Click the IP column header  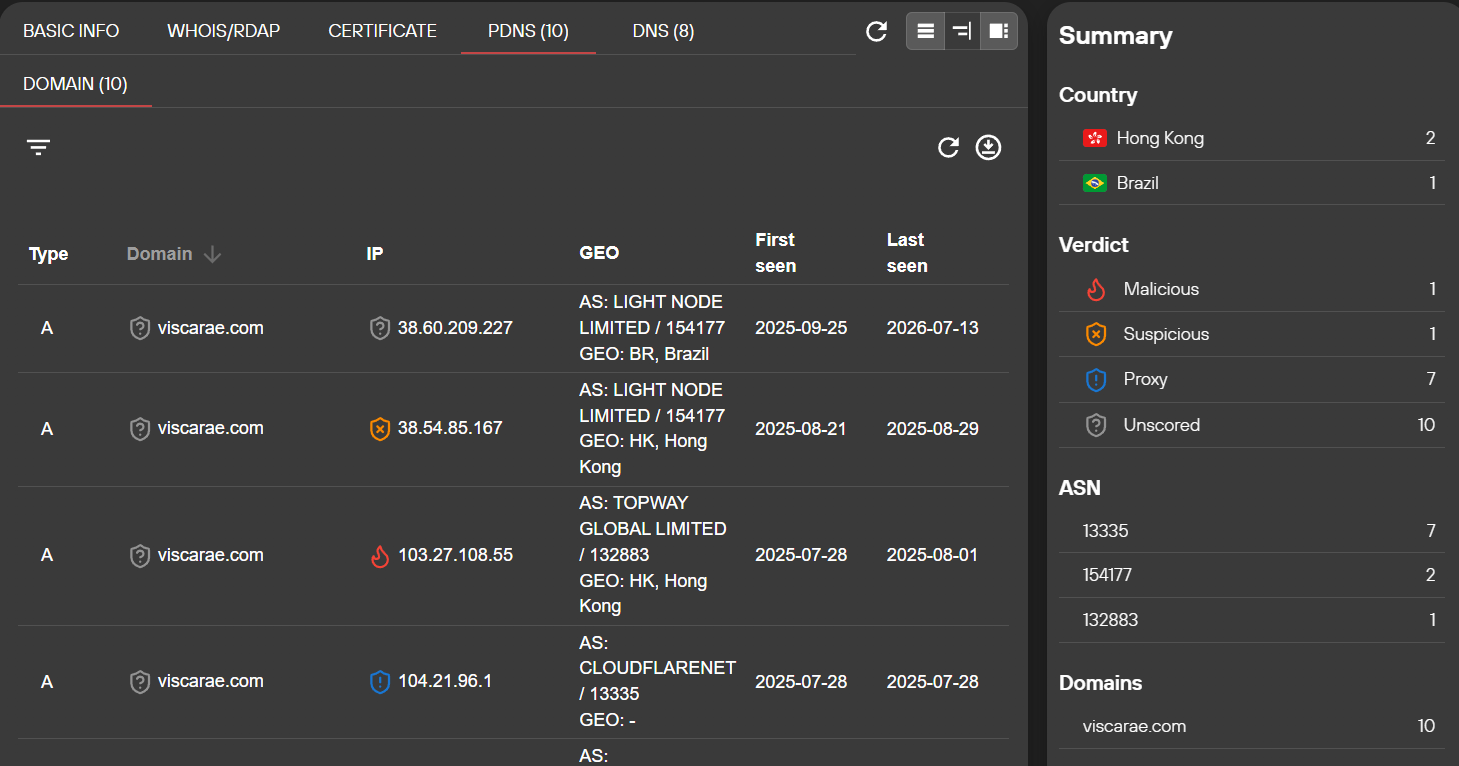click(x=375, y=254)
